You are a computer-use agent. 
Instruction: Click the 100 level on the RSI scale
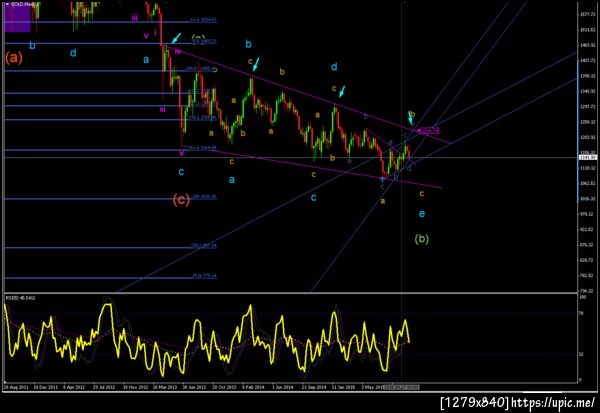click(x=581, y=297)
